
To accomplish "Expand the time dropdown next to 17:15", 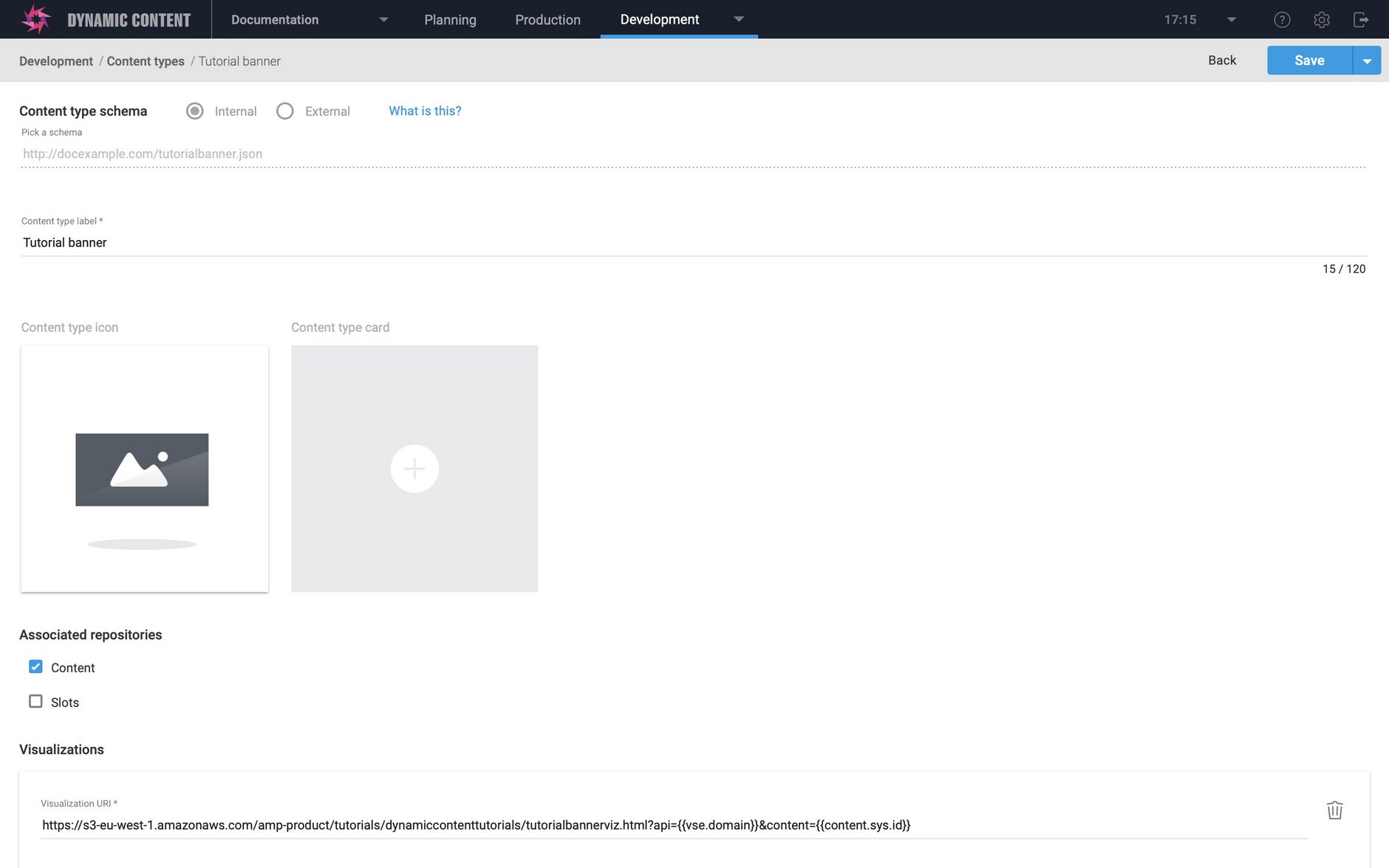I will pyautogui.click(x=1230, y=20).
